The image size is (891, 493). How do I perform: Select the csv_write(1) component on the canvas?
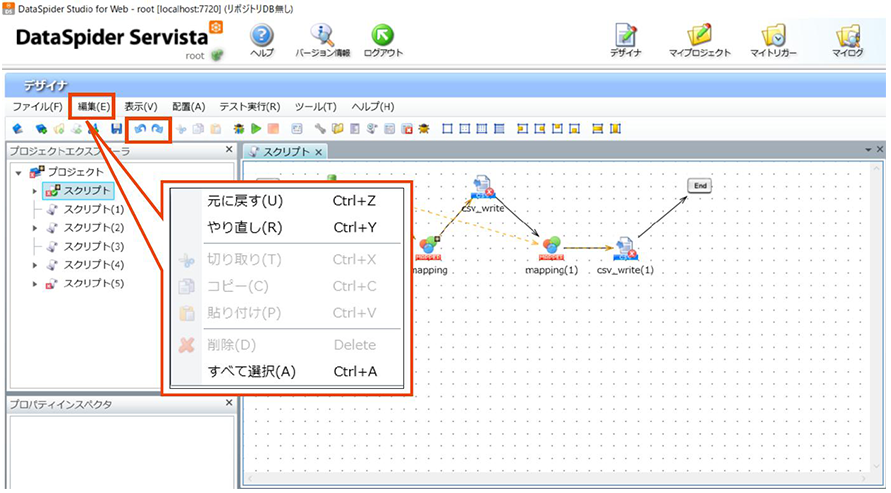[625, 250]
